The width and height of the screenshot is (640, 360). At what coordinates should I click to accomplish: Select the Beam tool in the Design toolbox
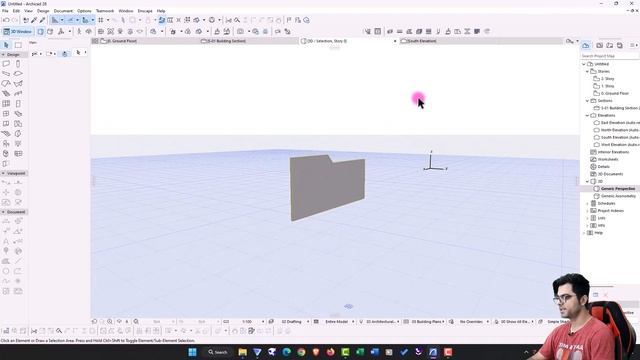6,73
